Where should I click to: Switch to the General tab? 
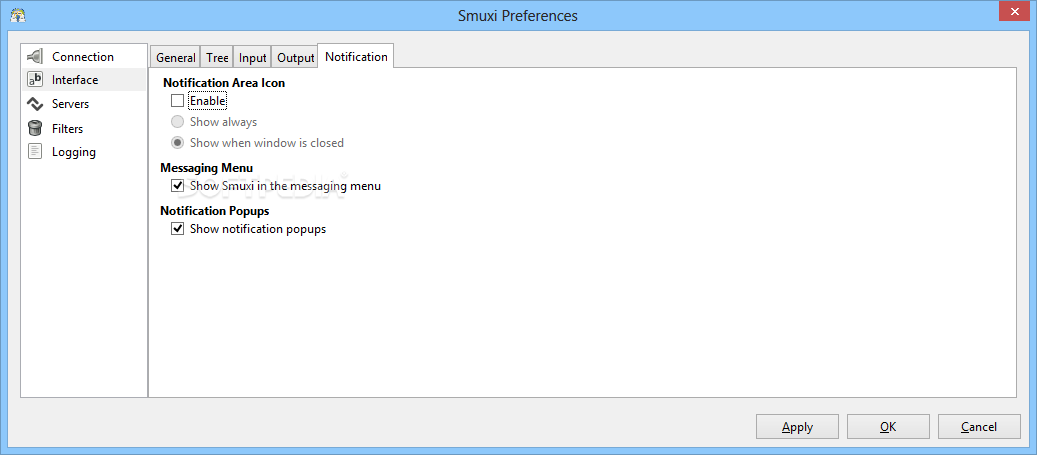(175, 58)
